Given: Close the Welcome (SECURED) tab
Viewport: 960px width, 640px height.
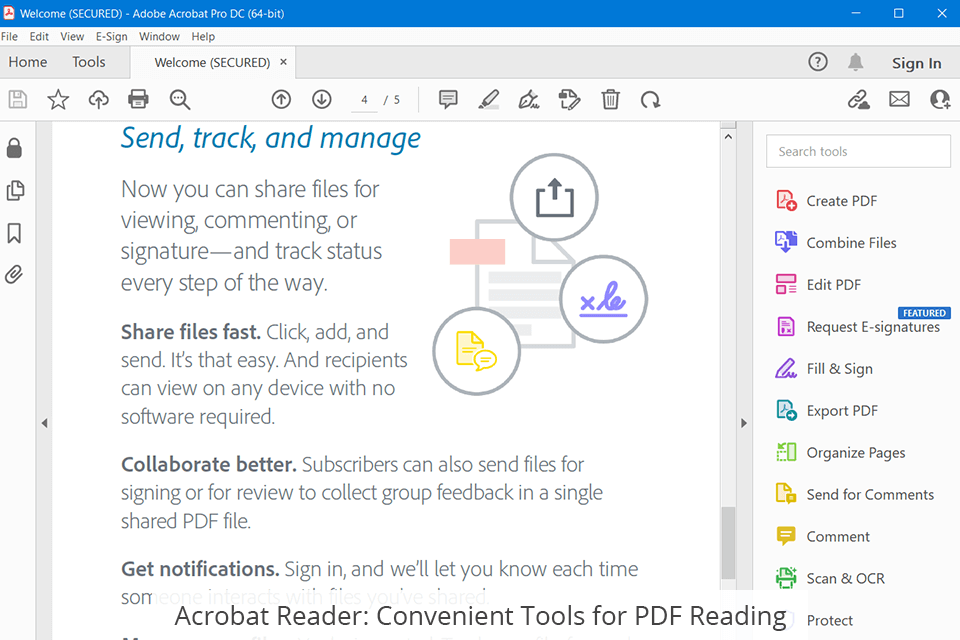Looking at the screenshot, I should click(283, 62).
